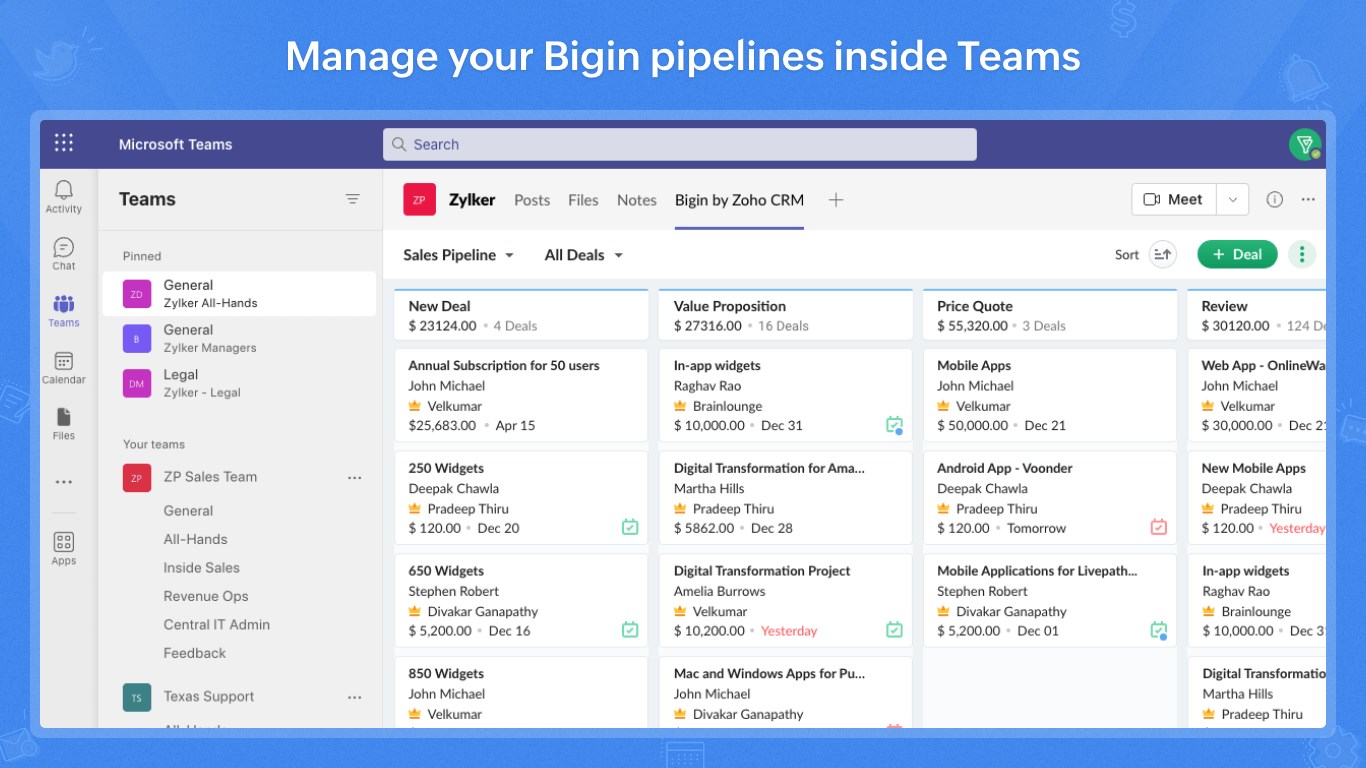
Task: Click Price Quote stage header
Action: (x=1050, y=315)
